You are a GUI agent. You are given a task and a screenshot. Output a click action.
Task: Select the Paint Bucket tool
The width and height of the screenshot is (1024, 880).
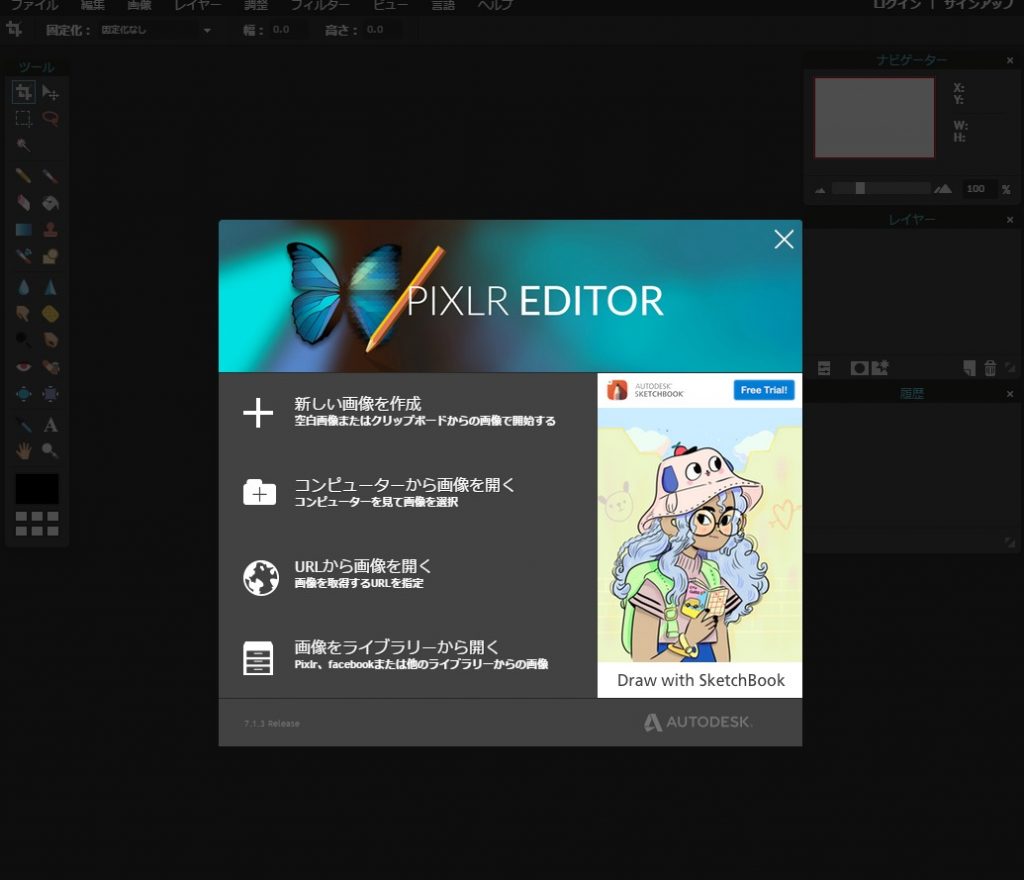point(50,203)
